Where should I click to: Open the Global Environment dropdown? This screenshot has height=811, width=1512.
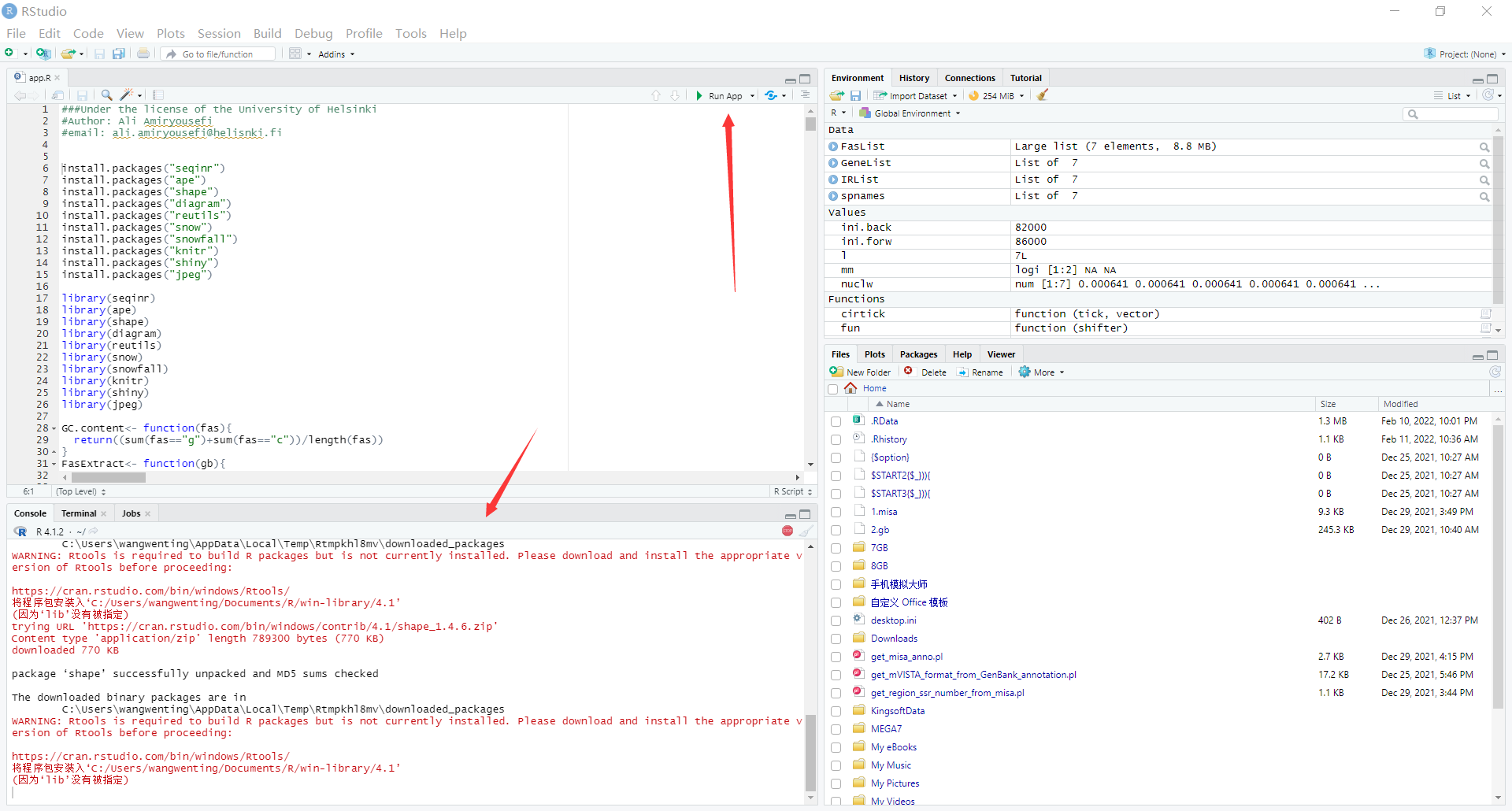click(x=910, y=113)
